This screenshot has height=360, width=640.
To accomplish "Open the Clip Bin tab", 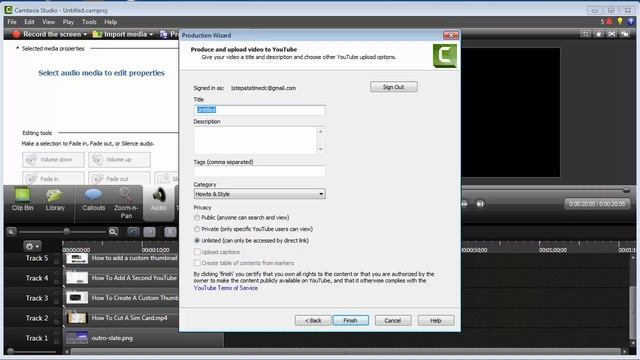I will (22, 200).
